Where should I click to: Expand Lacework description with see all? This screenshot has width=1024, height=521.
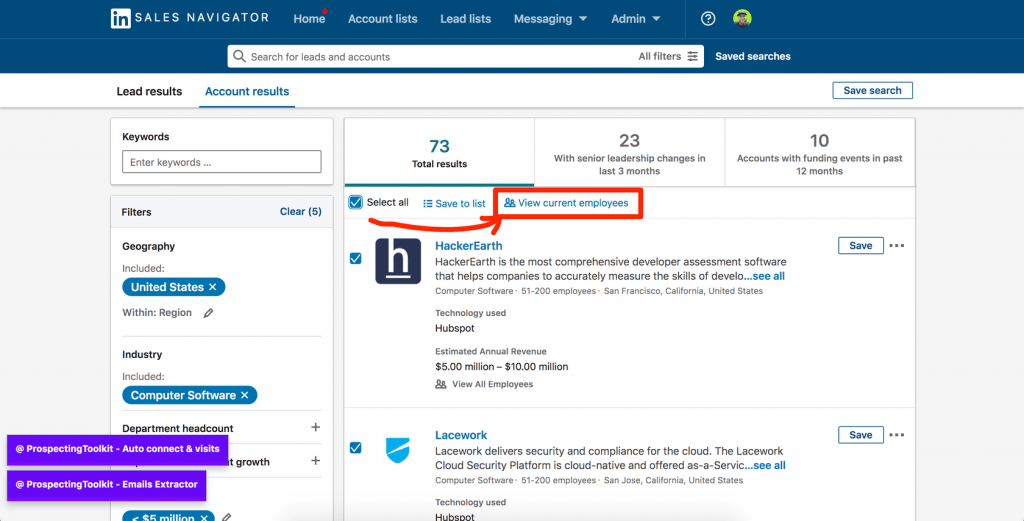coord(765,466)
